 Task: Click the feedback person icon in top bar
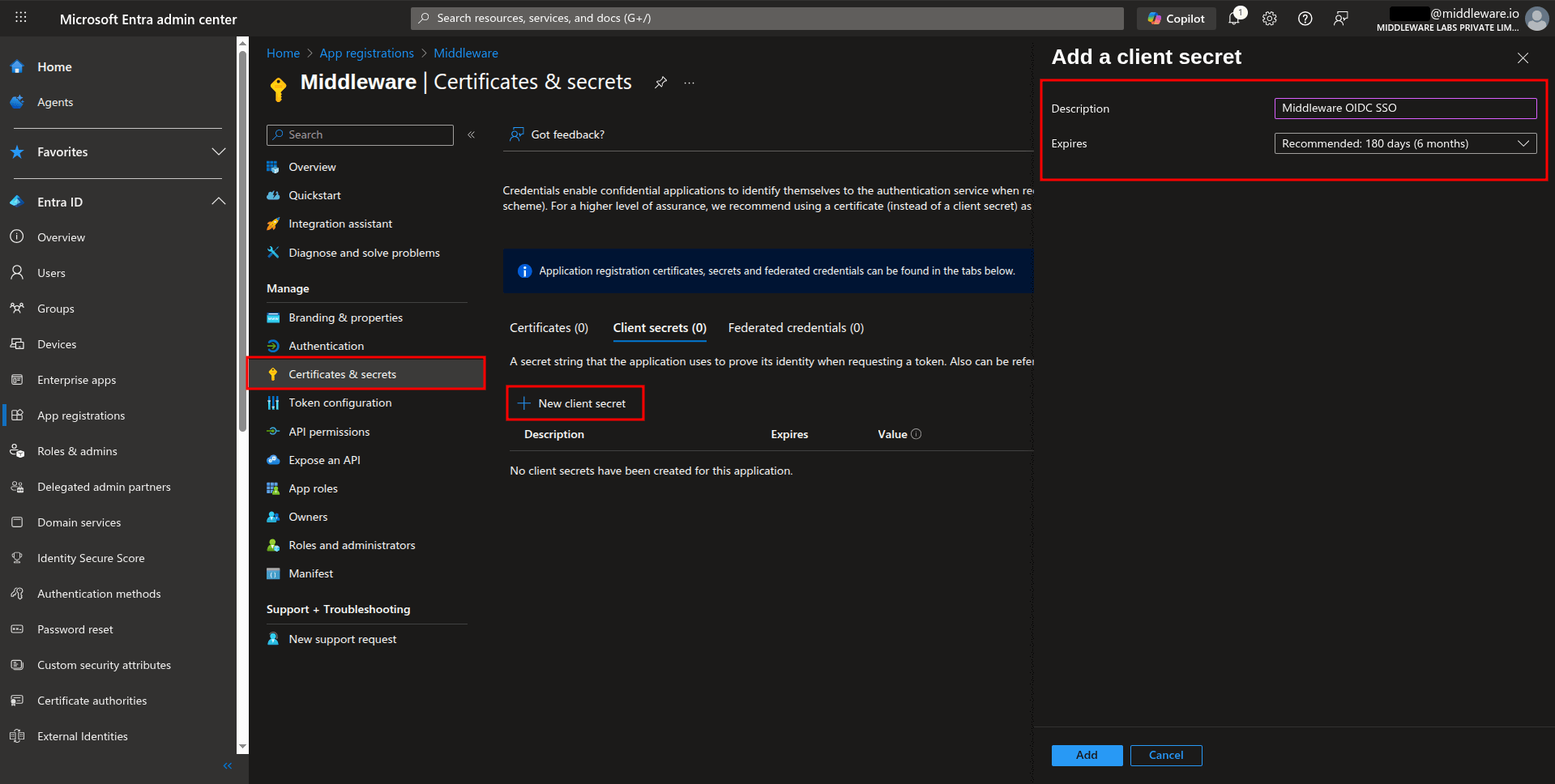1340,18
